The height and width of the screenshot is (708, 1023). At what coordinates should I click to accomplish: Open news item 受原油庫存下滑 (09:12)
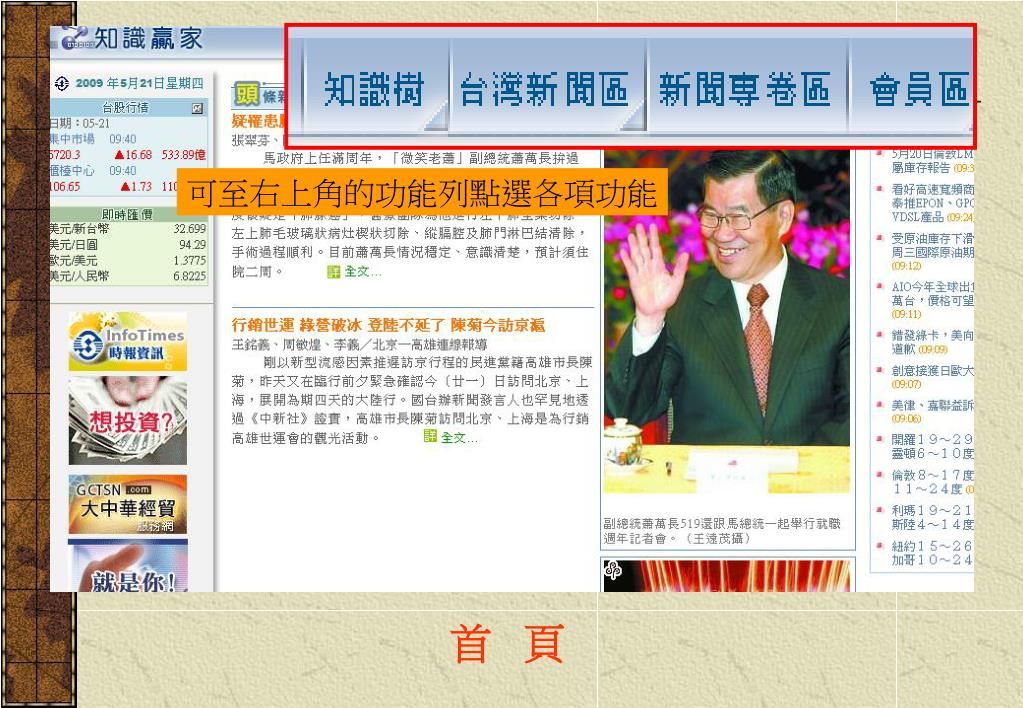(932, 251)
